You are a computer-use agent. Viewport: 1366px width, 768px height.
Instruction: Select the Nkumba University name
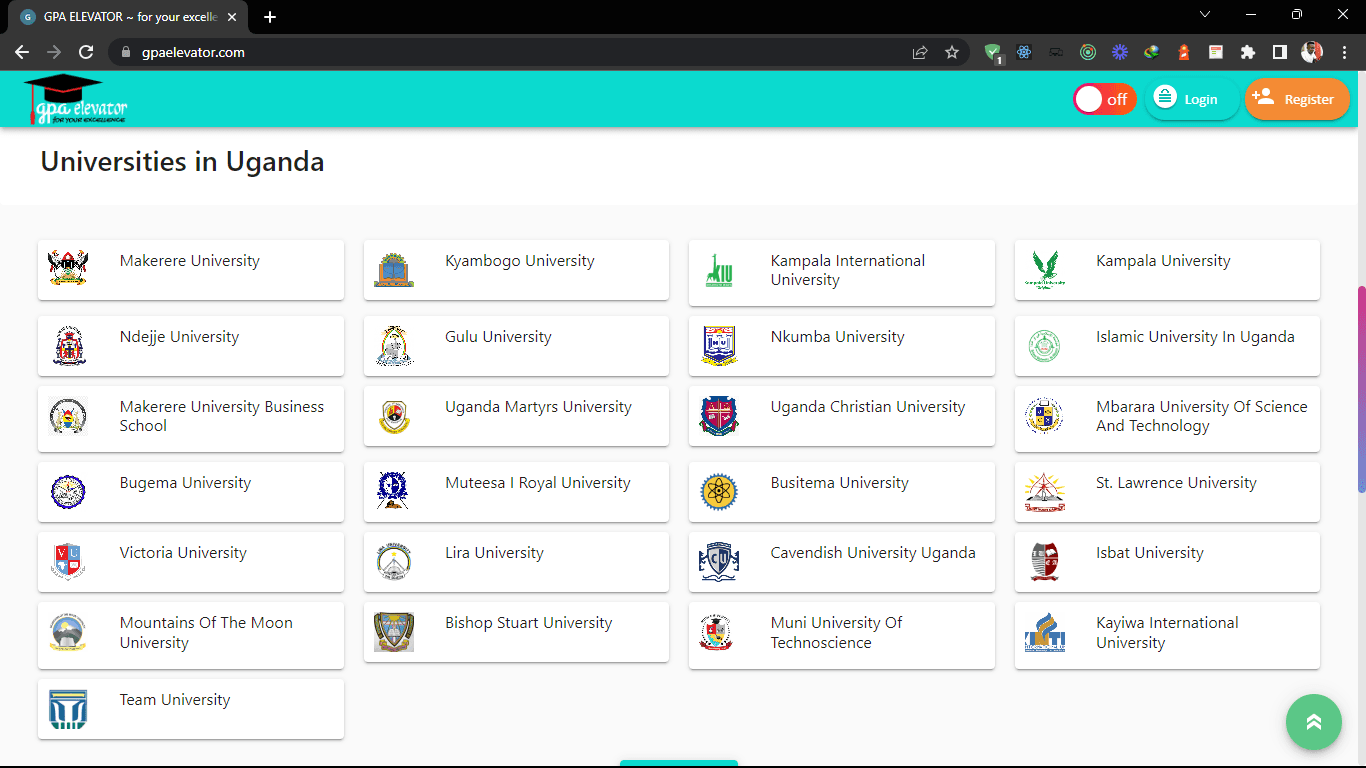pos(838,337)
